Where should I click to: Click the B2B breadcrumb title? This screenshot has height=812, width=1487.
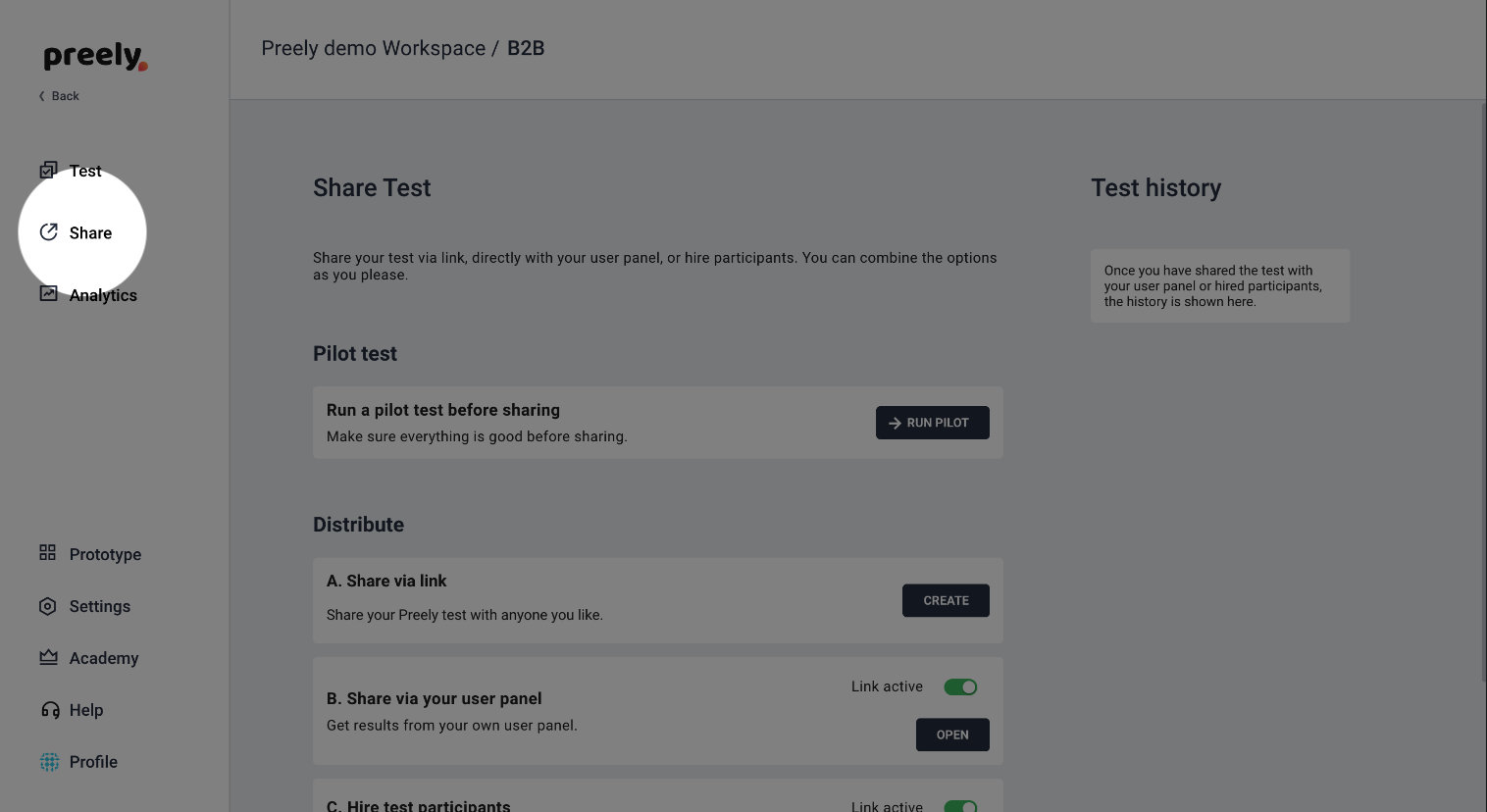[526, 48]
